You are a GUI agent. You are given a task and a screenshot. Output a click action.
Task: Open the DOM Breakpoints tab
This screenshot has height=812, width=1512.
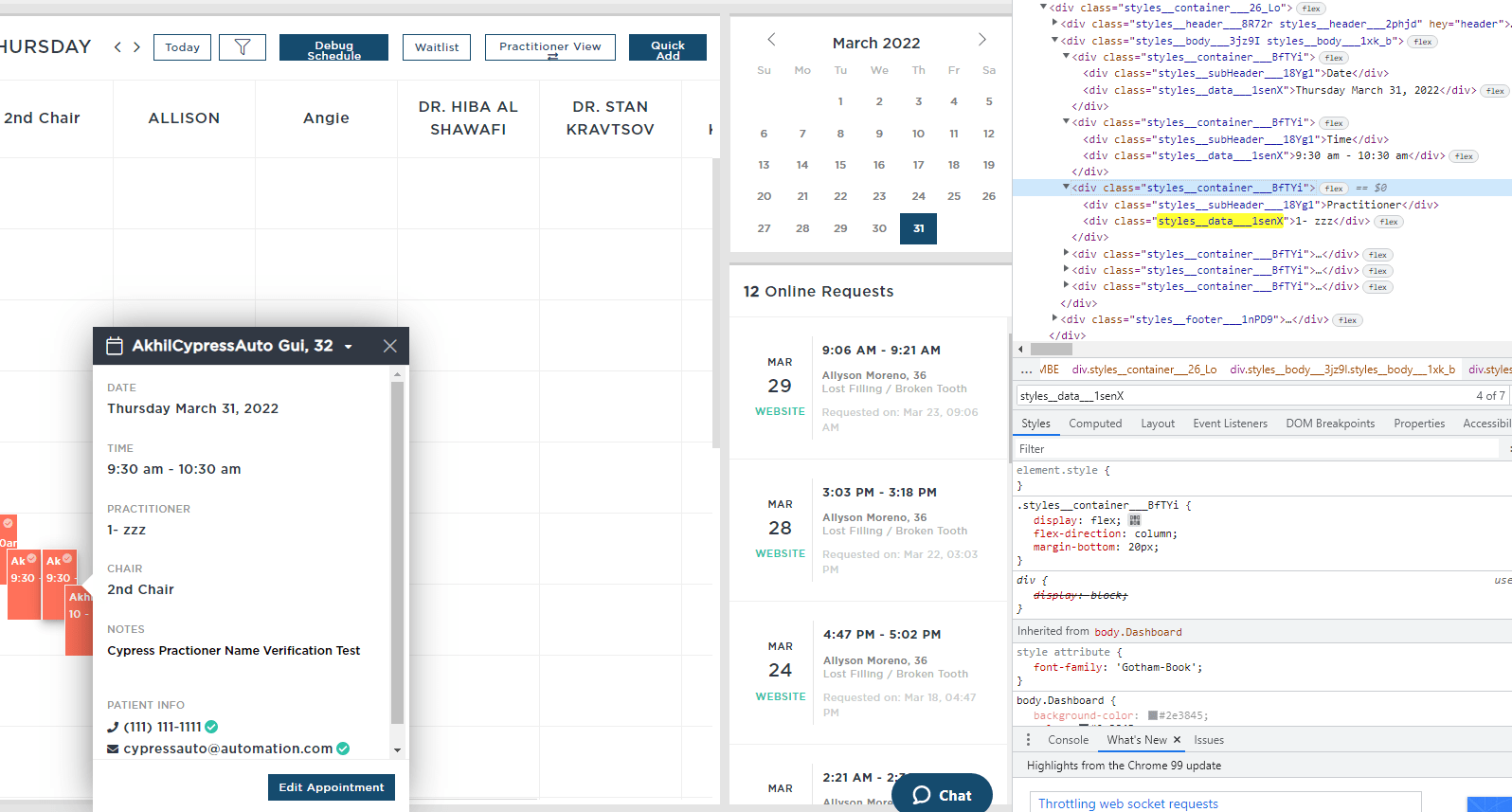point(1330,424)
